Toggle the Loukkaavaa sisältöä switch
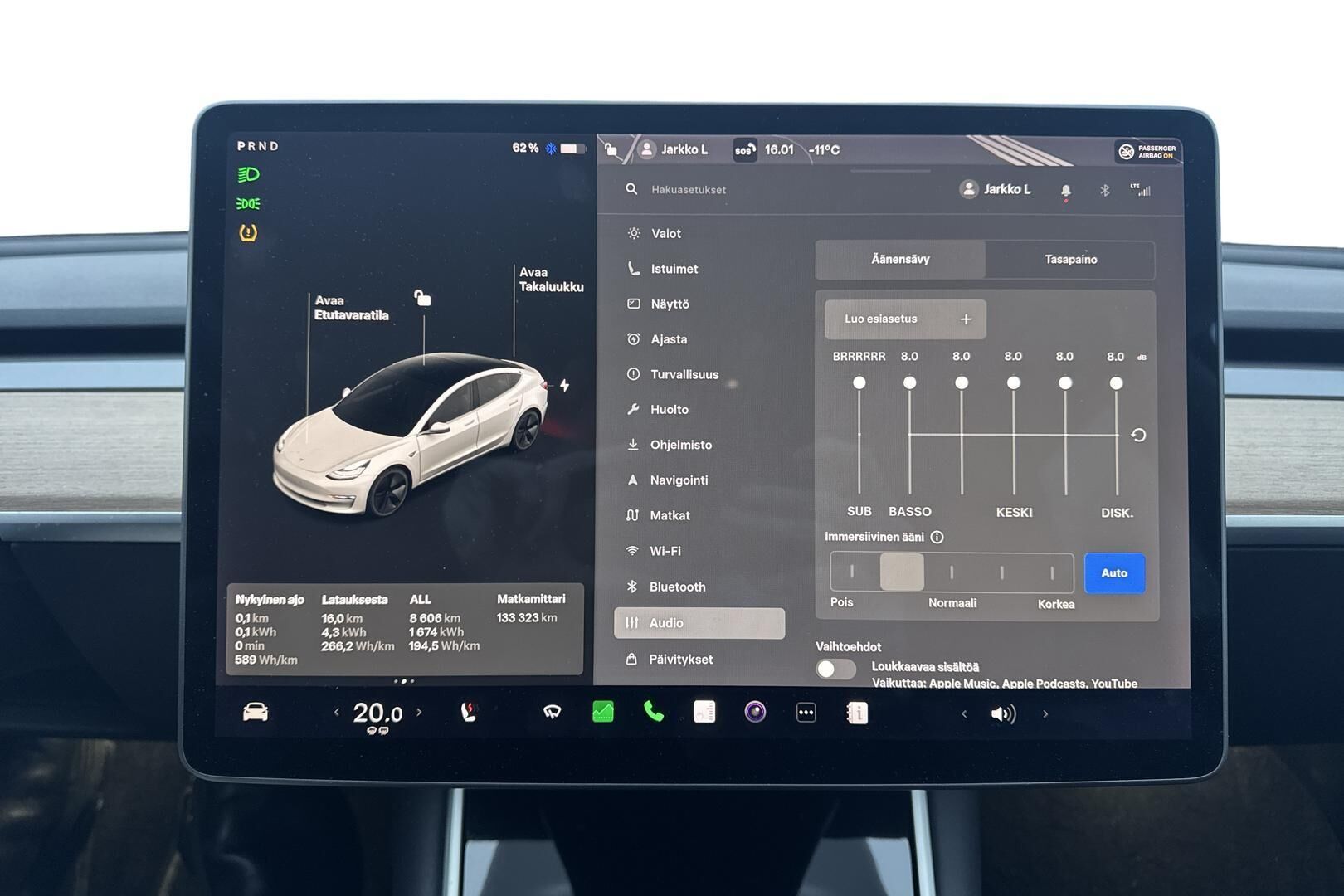The height and width of the screenshot is (896, 1344). point(835,669)
